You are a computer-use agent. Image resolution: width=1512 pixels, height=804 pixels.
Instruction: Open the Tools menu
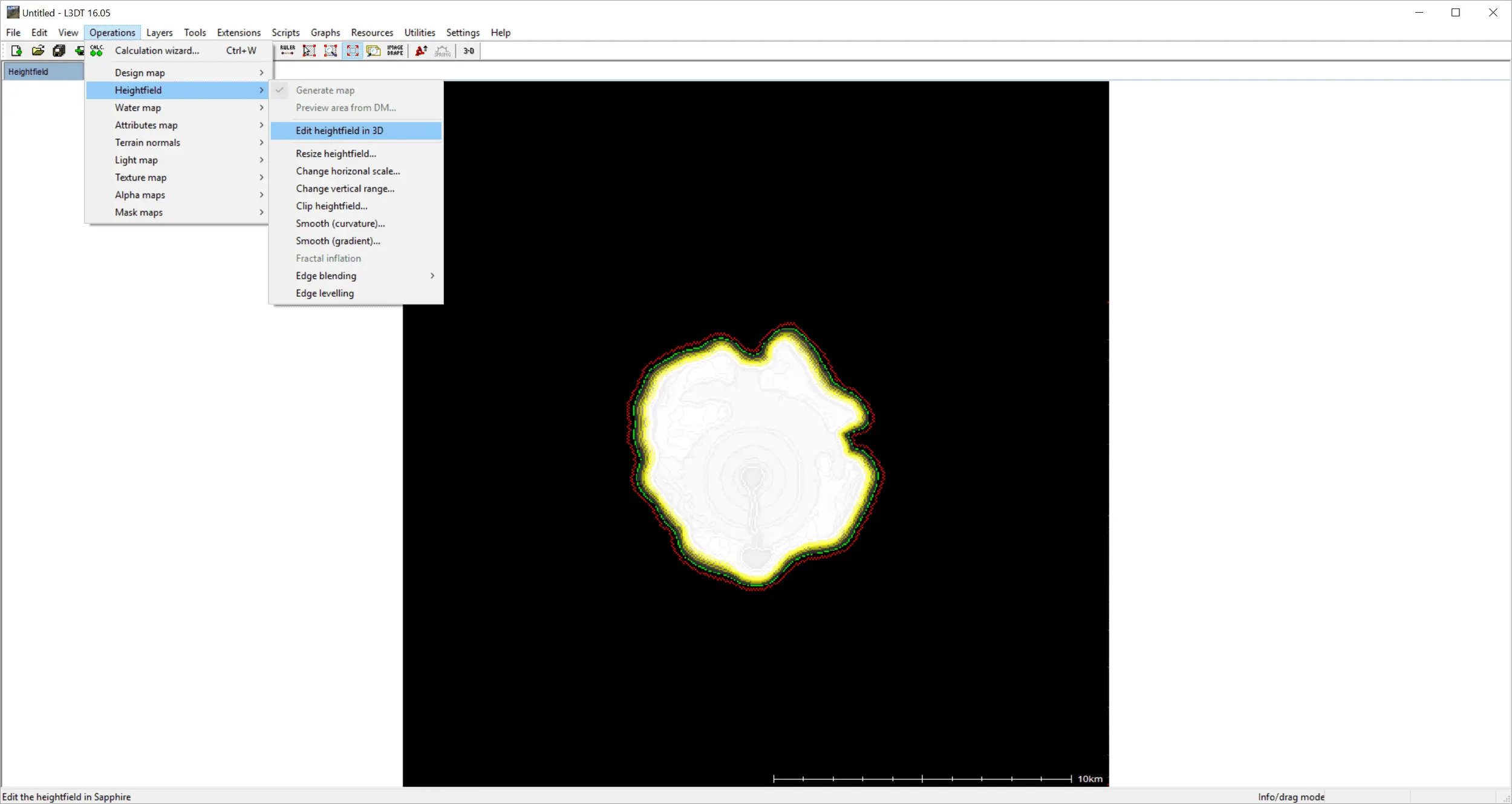tap(195, 33)
